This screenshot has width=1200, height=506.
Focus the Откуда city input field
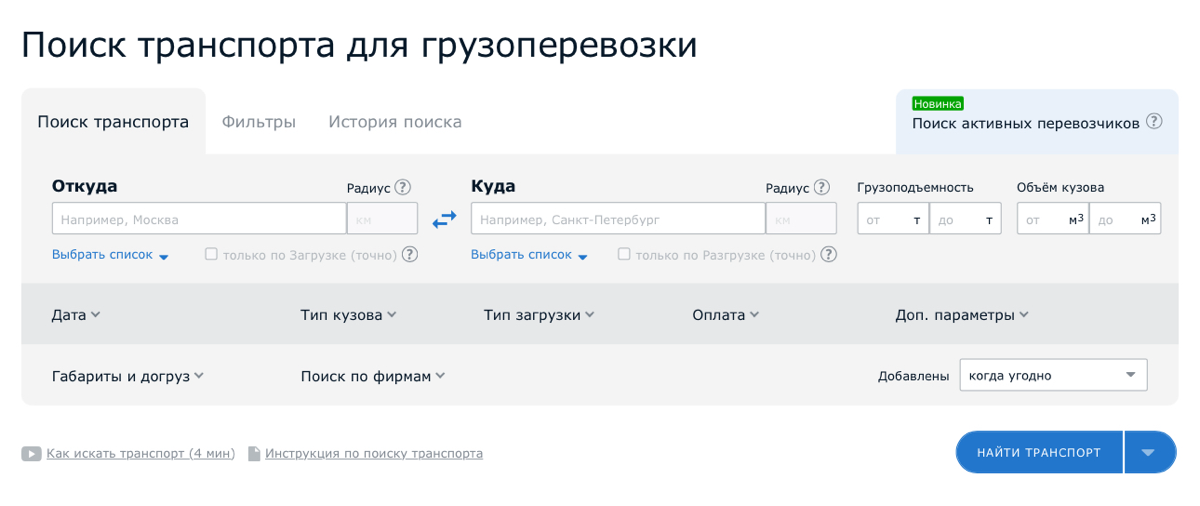(x=199, y=219)
